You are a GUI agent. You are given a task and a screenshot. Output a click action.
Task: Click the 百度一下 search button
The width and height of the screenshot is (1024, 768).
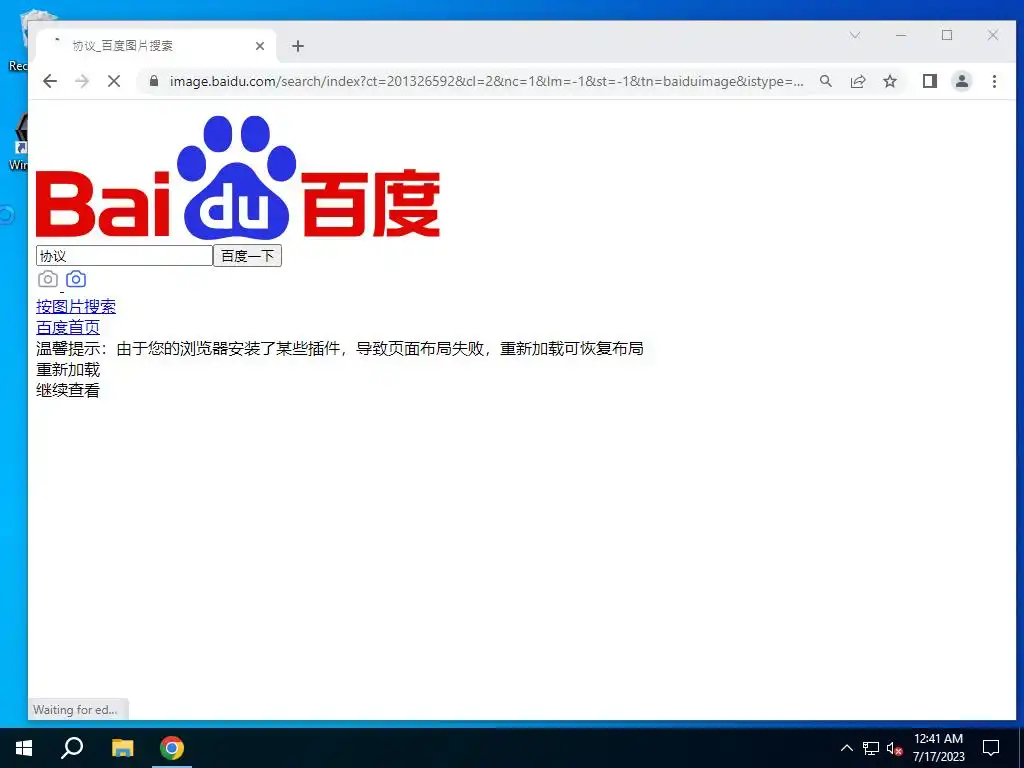[248, 256]
